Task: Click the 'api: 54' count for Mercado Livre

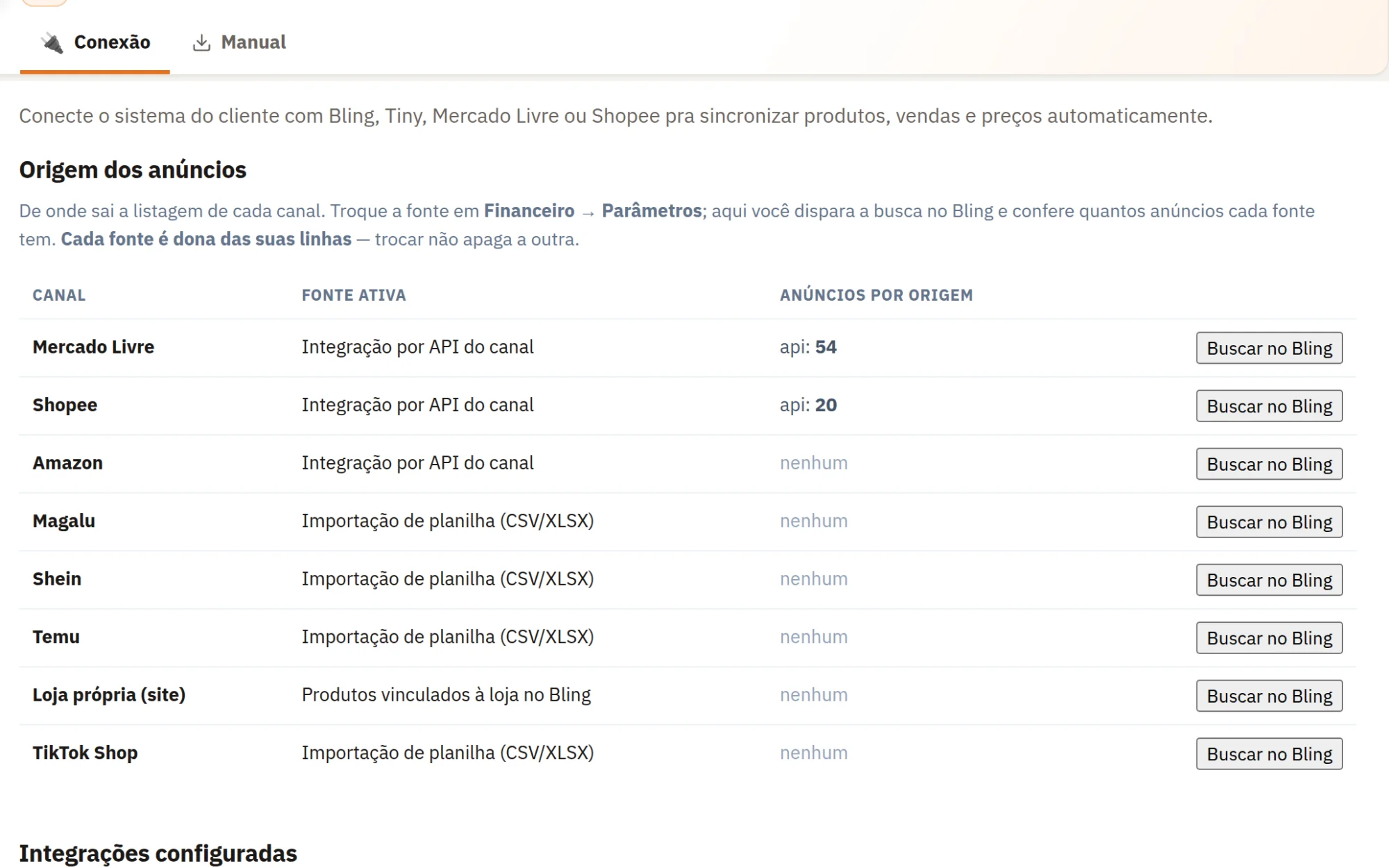Action: (x=808, y=347)
